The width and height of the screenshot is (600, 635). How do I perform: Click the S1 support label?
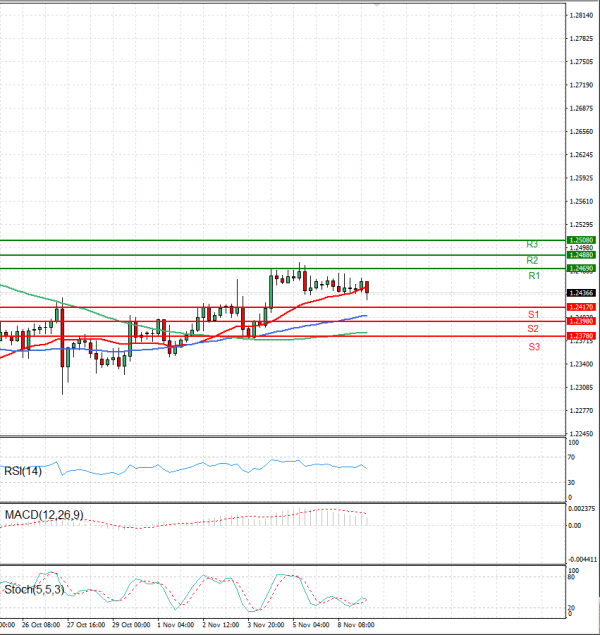click(x=534, y=315)
